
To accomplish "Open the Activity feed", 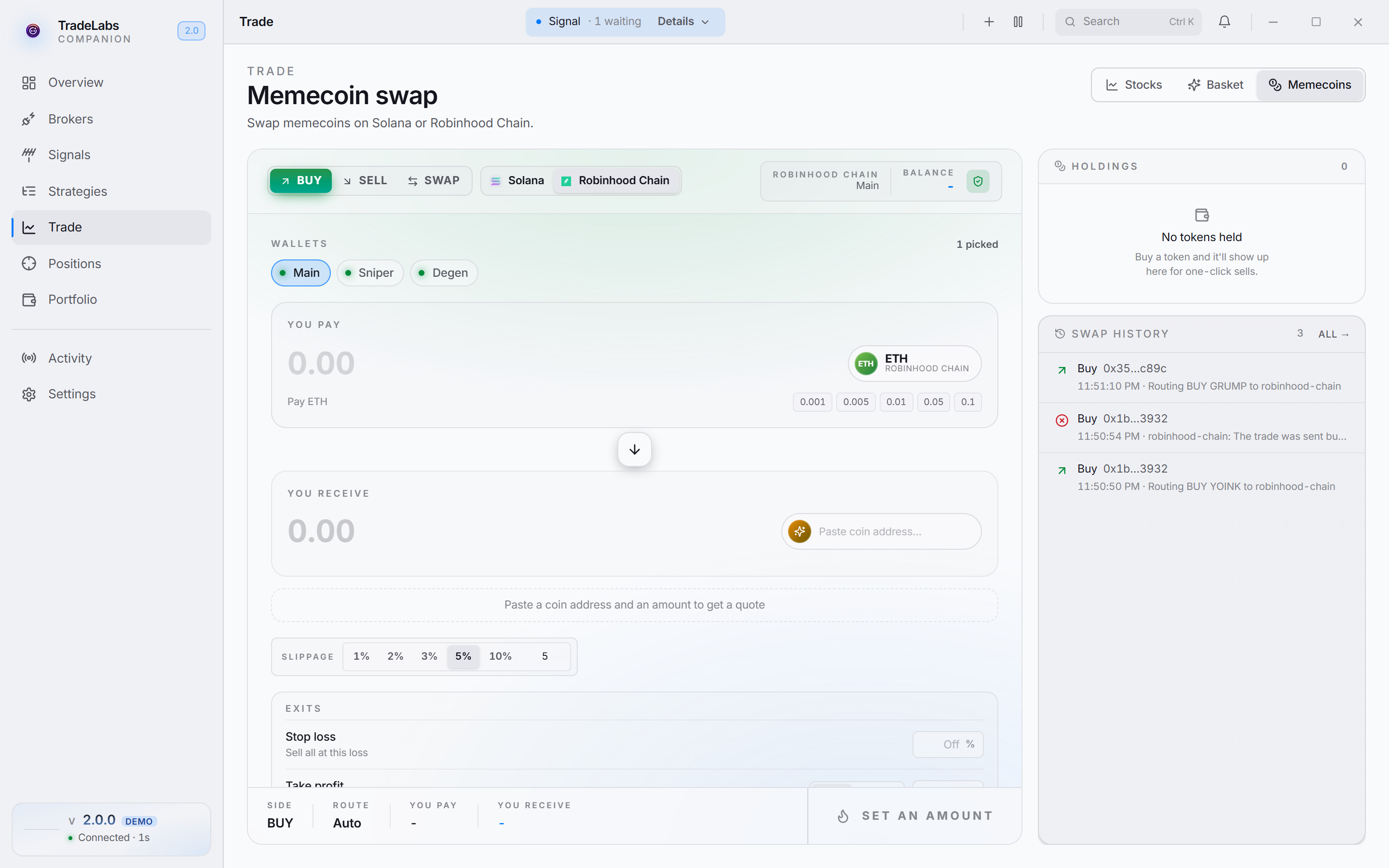I will coord(111,358).
